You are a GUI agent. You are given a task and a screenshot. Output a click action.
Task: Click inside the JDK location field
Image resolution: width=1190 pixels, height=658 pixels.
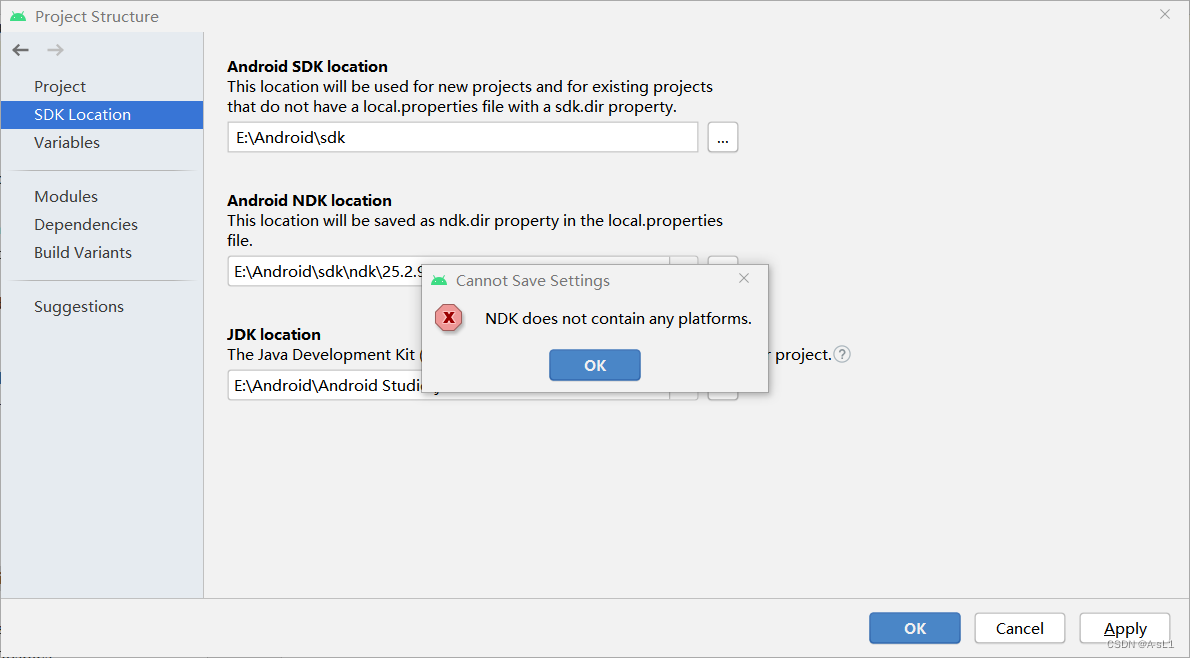click(320, 385)
